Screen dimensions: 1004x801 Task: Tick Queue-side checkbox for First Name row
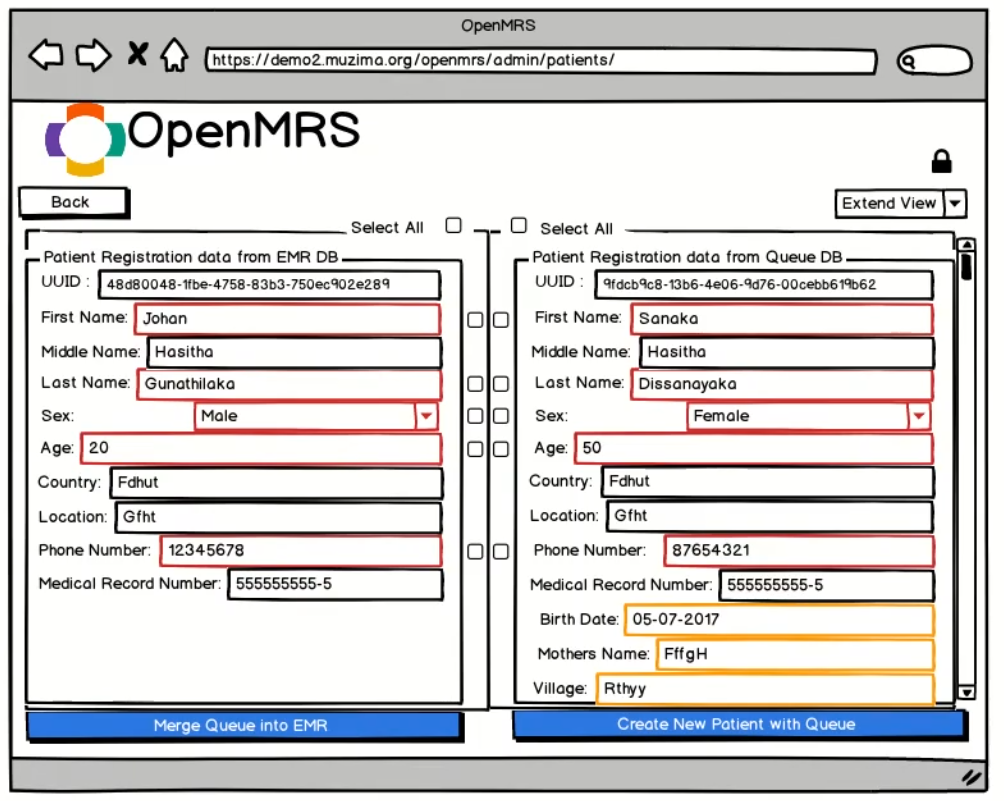tap(501, 320)
